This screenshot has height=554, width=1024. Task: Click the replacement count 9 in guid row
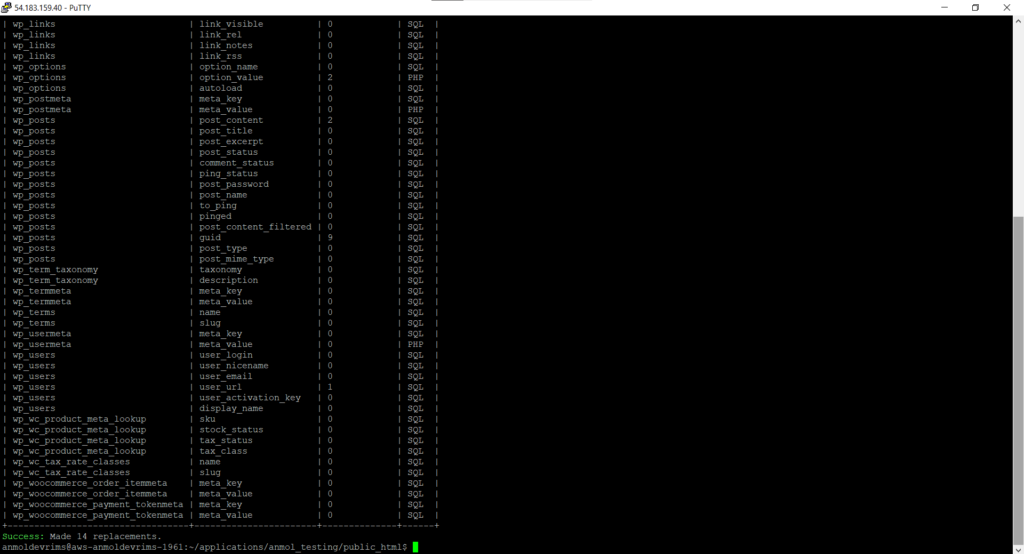pos(330,238)
